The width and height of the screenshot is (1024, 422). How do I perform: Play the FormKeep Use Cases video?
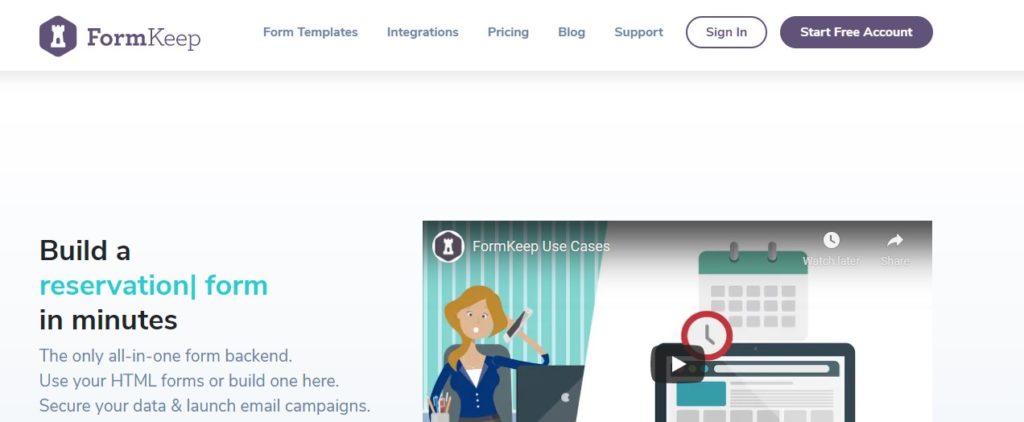(x=677, y=363)
